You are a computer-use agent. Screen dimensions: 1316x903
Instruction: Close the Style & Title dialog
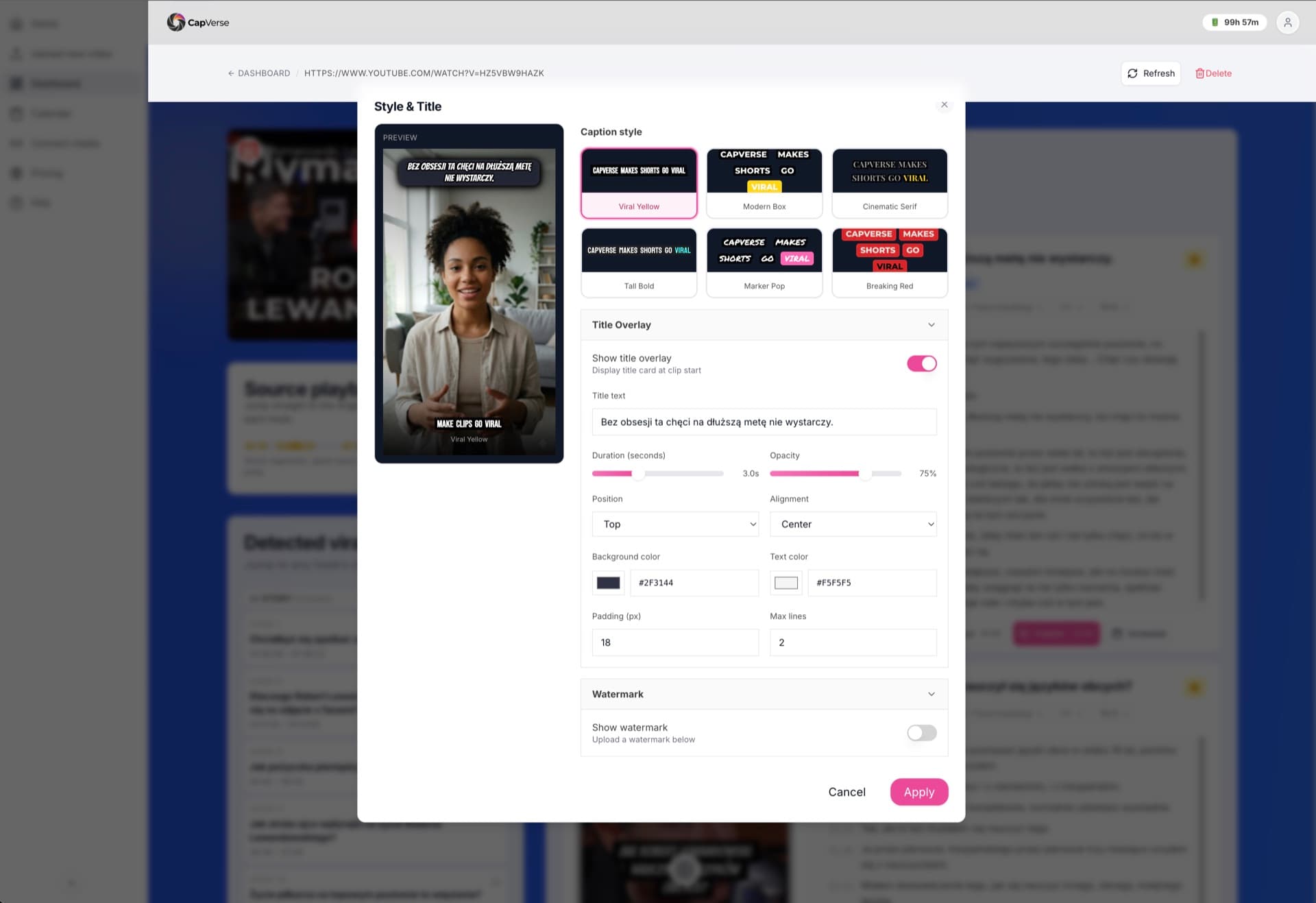tap(944, 105)
